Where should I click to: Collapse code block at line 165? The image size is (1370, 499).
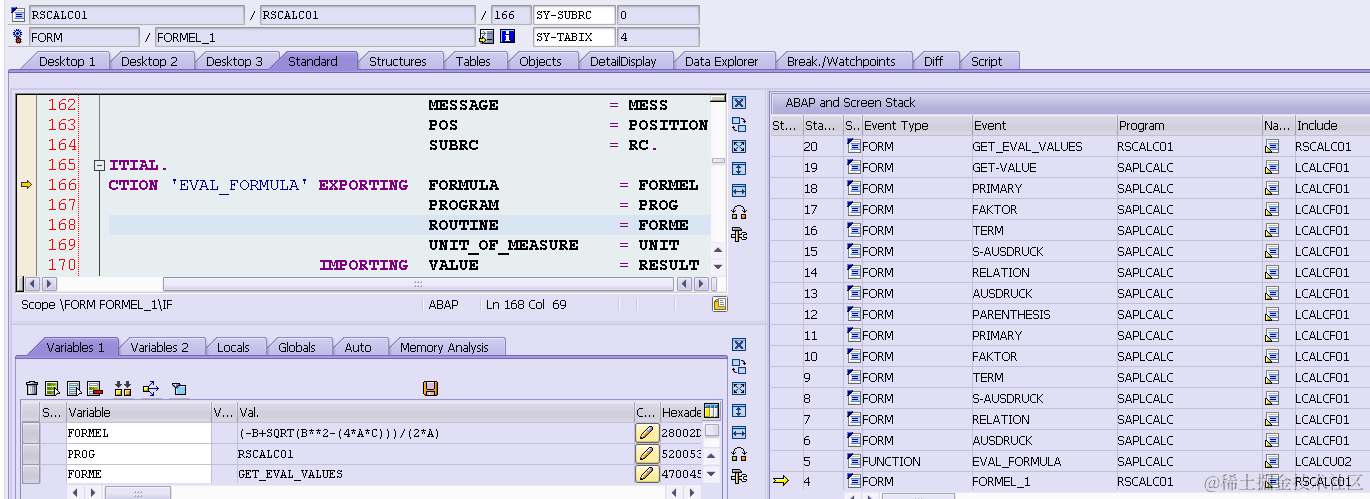click(x=99, y=165)
